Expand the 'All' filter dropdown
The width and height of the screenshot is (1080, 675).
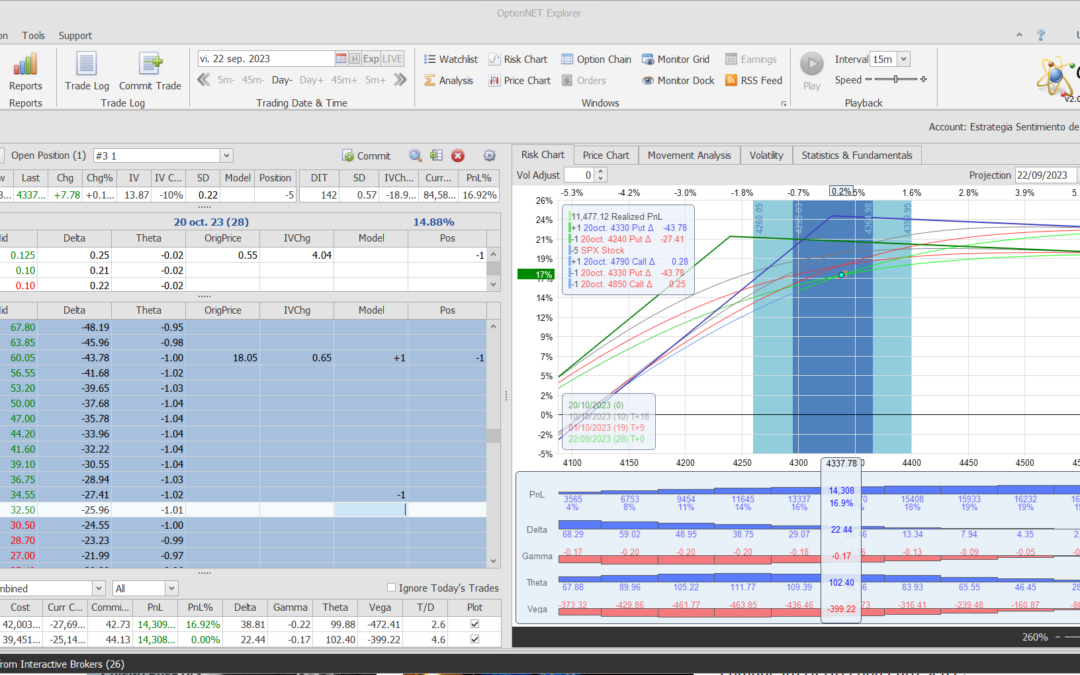[x=171, y=588]
